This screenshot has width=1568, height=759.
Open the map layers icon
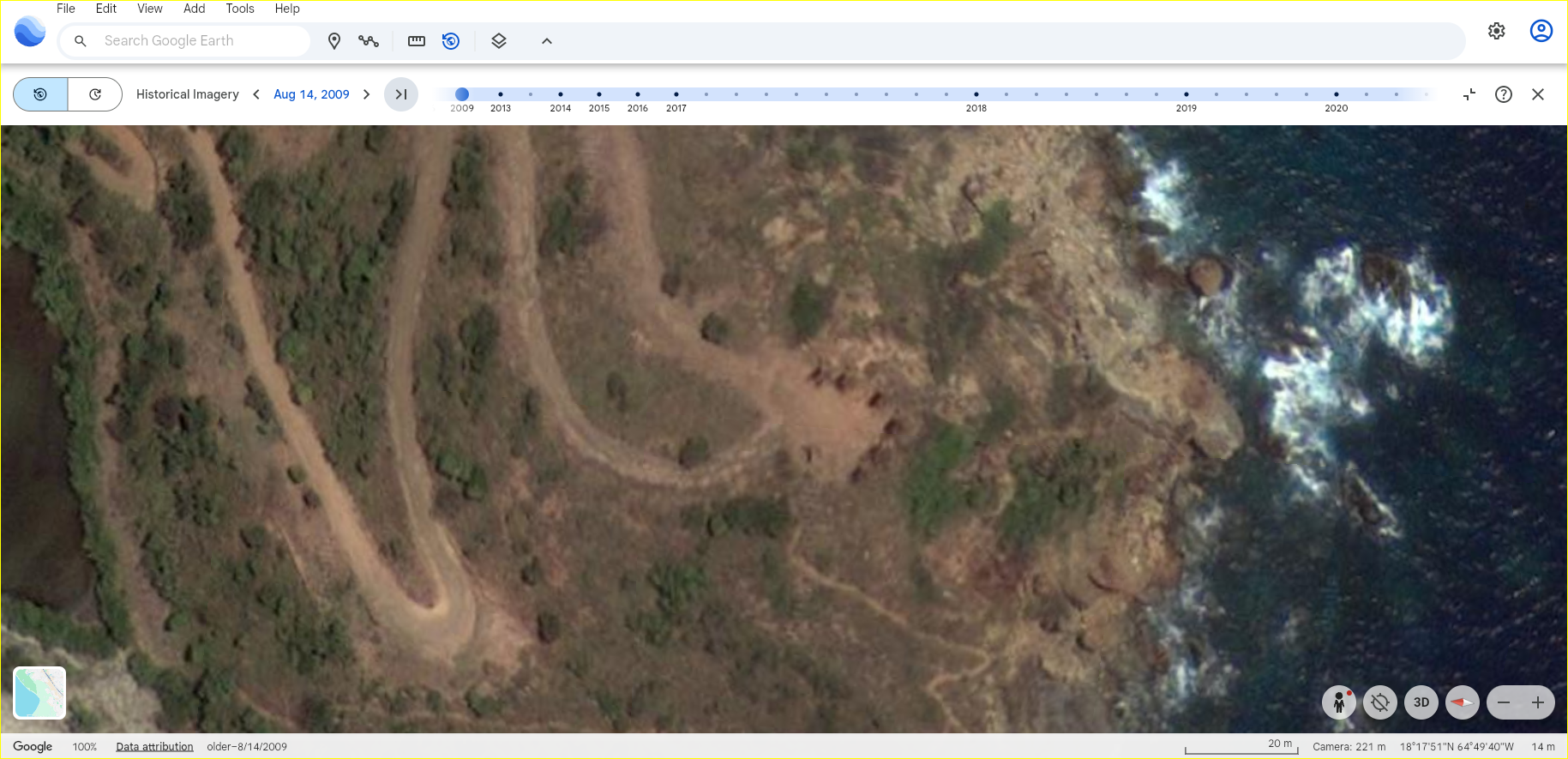coord(499,41)
